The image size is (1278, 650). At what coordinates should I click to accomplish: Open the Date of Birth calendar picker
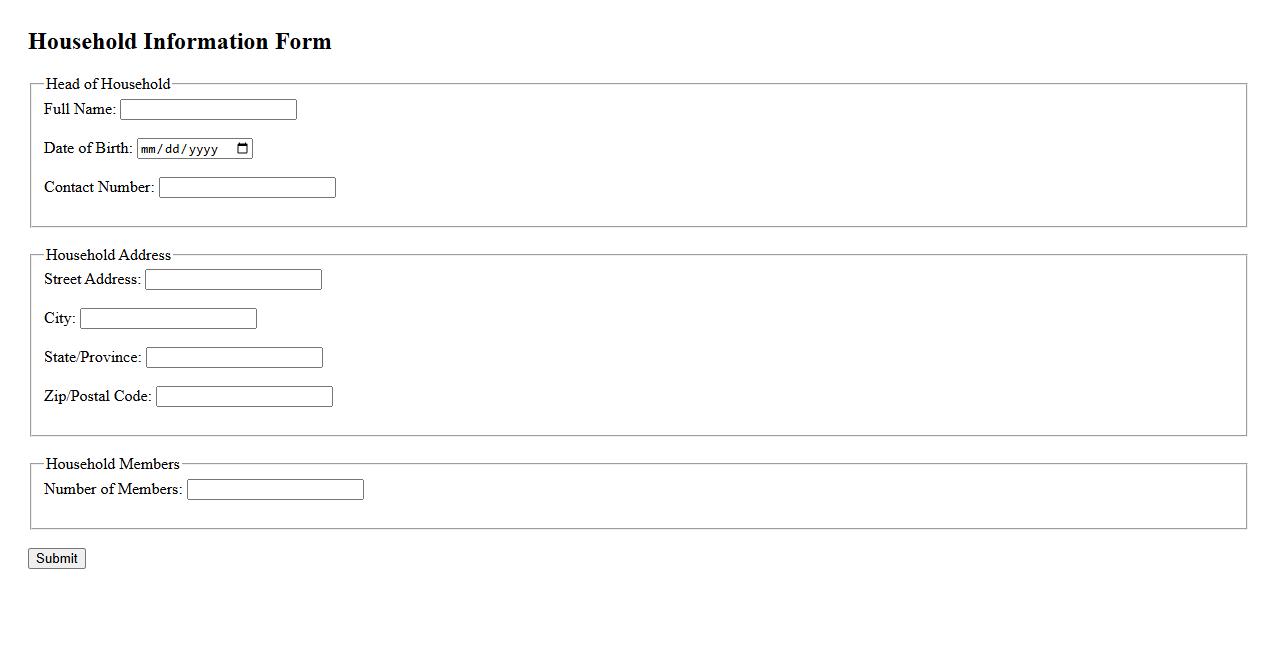pyautogui.click(x=242, y=149)
